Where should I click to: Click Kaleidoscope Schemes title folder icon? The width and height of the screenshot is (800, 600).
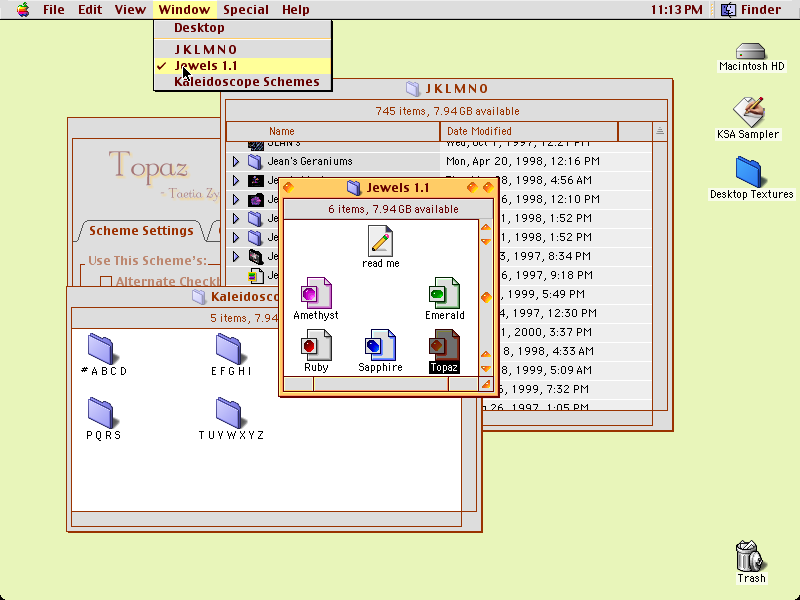click(199, 296)
